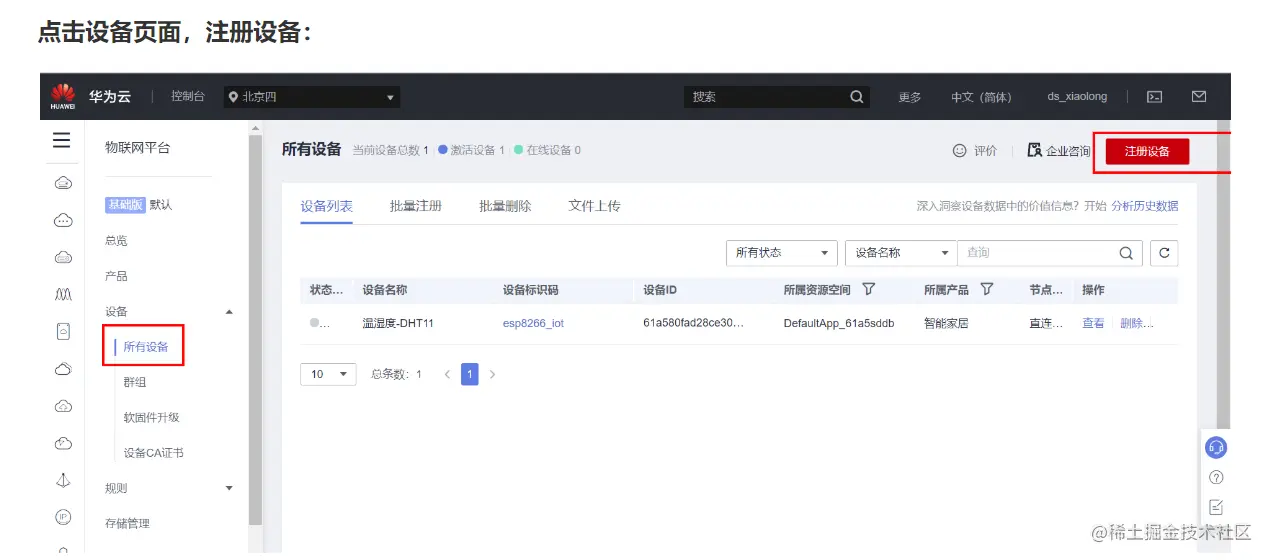The height and width of the screenshot is (560, 1269).
Task: Select page 1 in pagination
Action: 470,374
